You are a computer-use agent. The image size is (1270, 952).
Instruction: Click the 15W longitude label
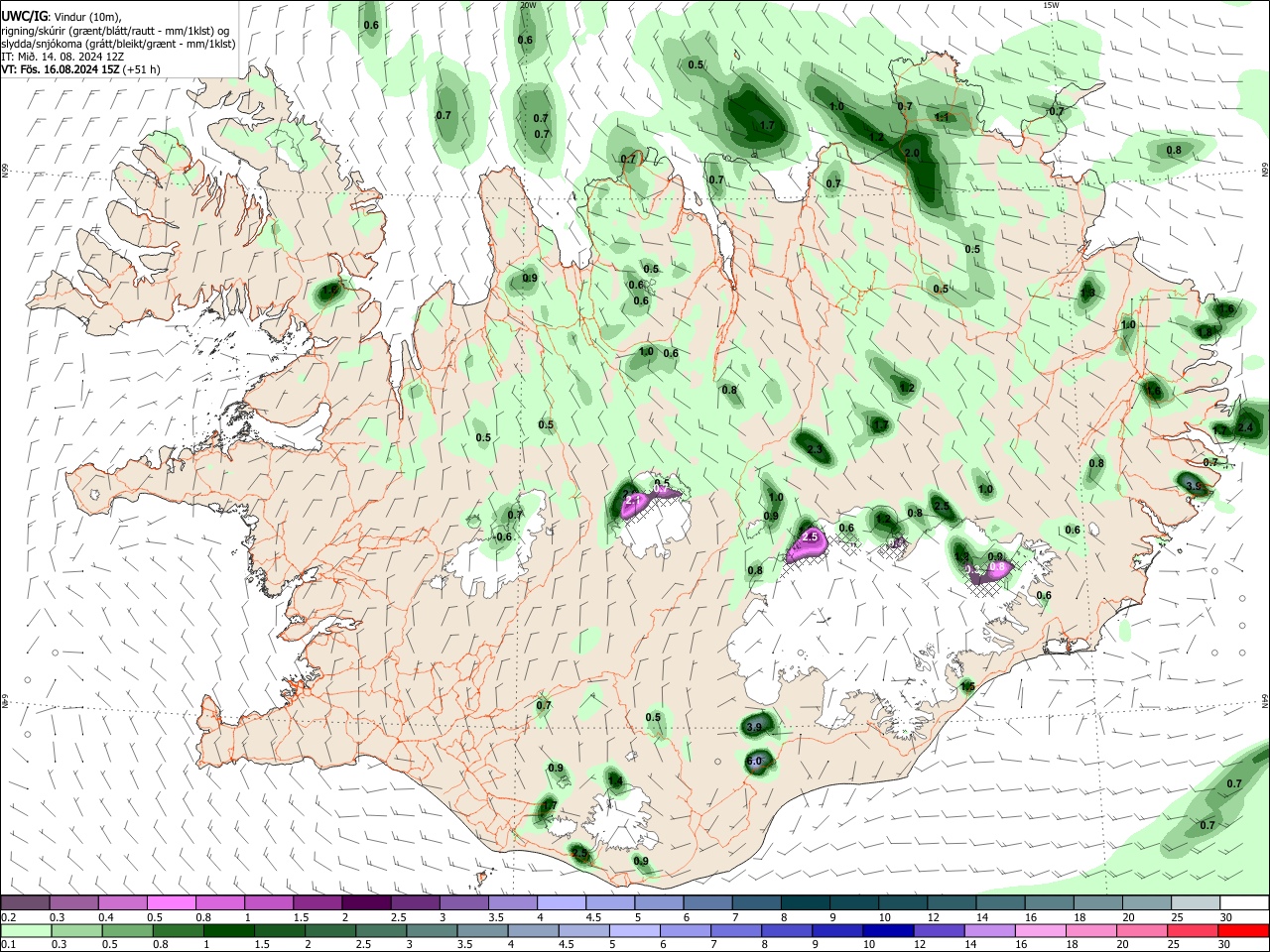click(1051, 5)
